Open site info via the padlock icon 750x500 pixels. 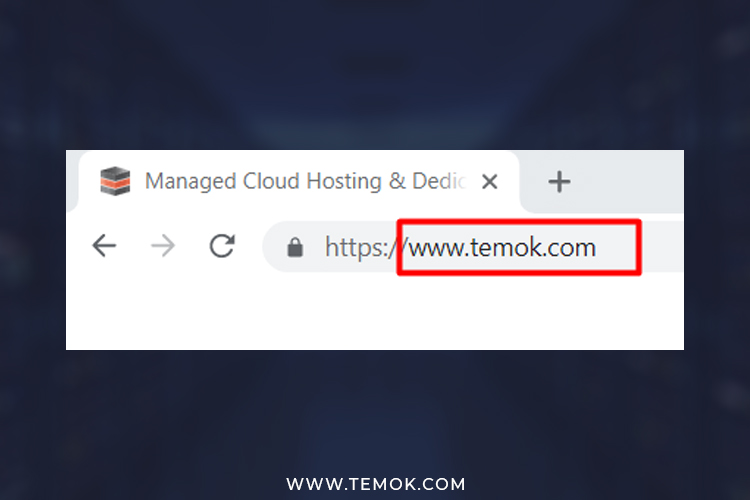click(x=295, y=247)
